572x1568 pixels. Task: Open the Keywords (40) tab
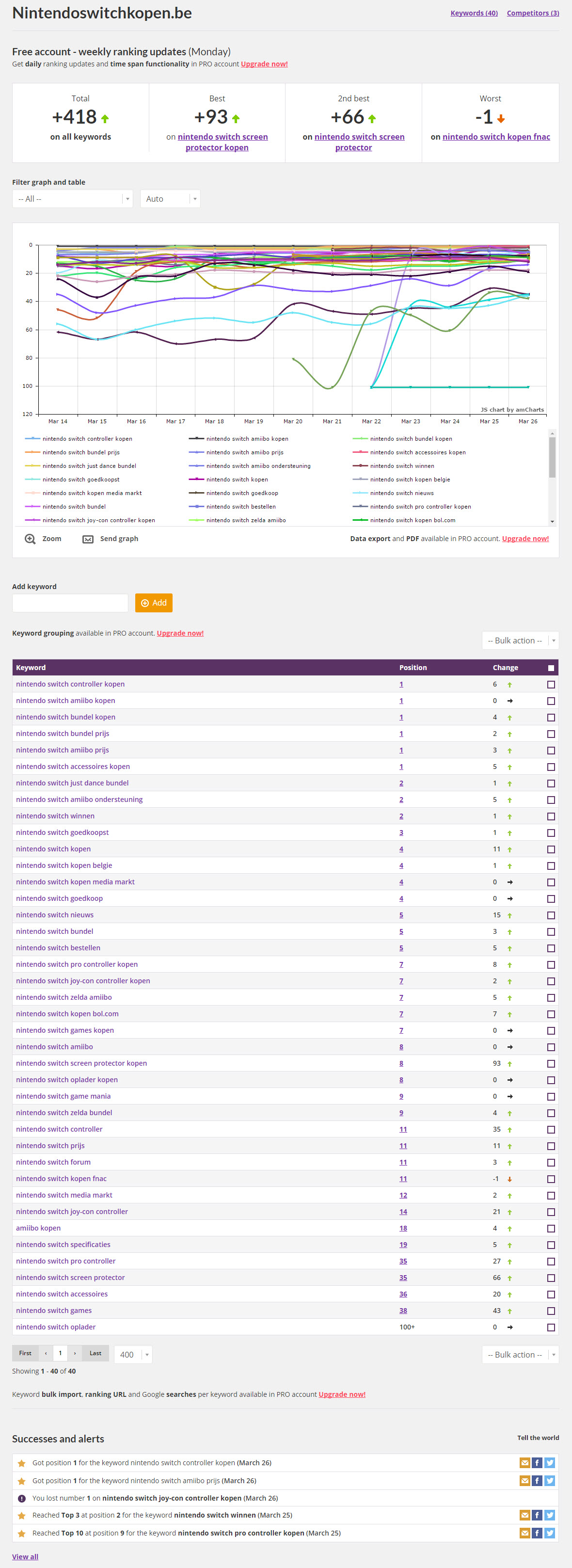(x=474, y=13)
